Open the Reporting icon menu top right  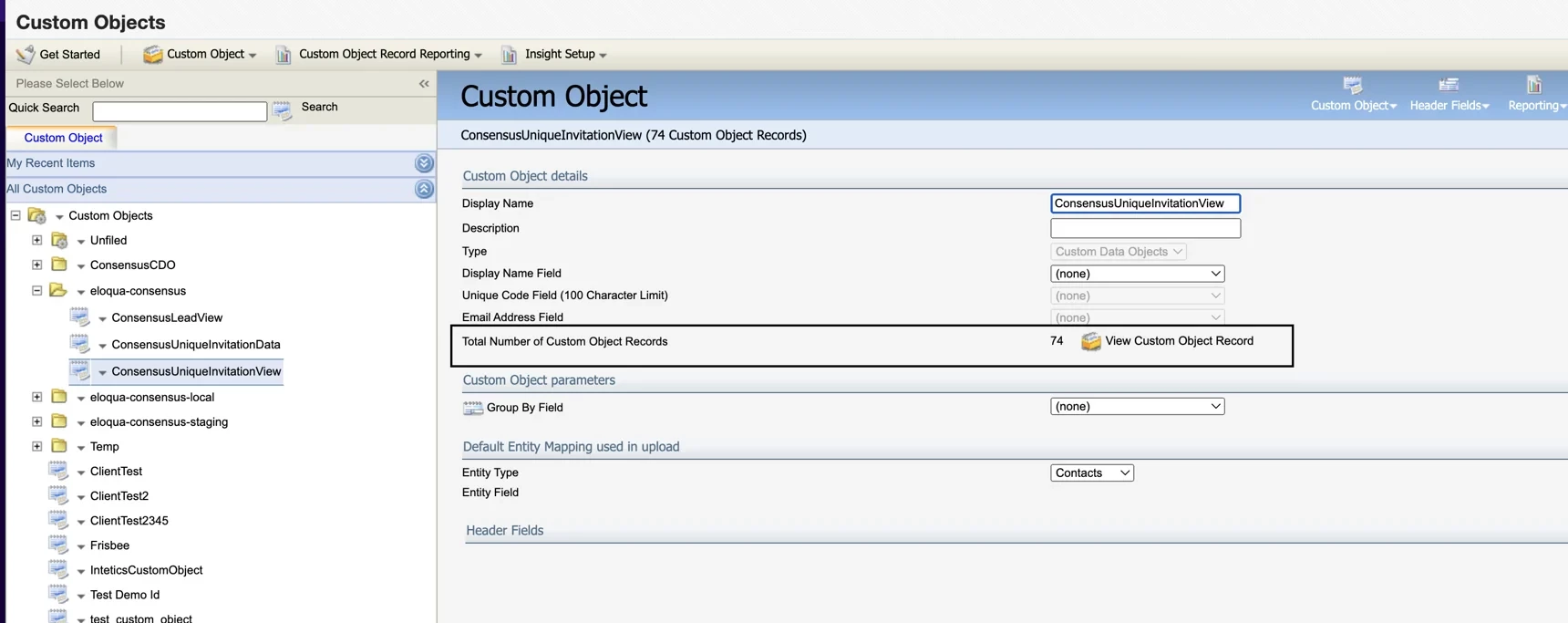(1534, 93)
